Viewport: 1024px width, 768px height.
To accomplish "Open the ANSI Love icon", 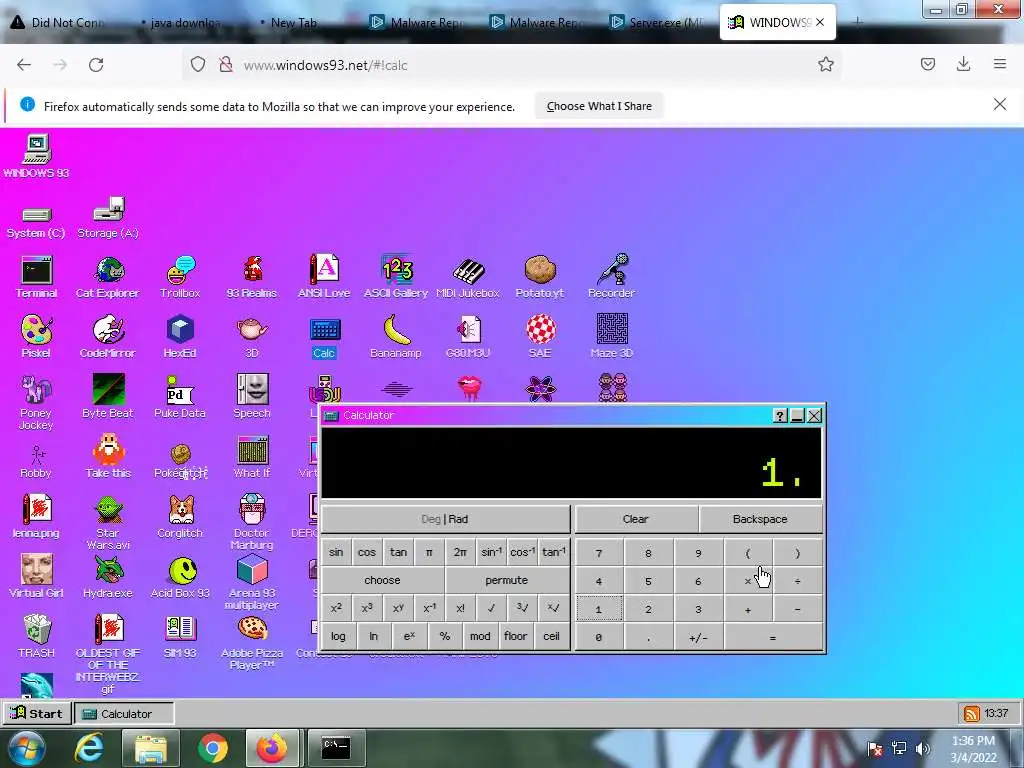I will 324,277.
